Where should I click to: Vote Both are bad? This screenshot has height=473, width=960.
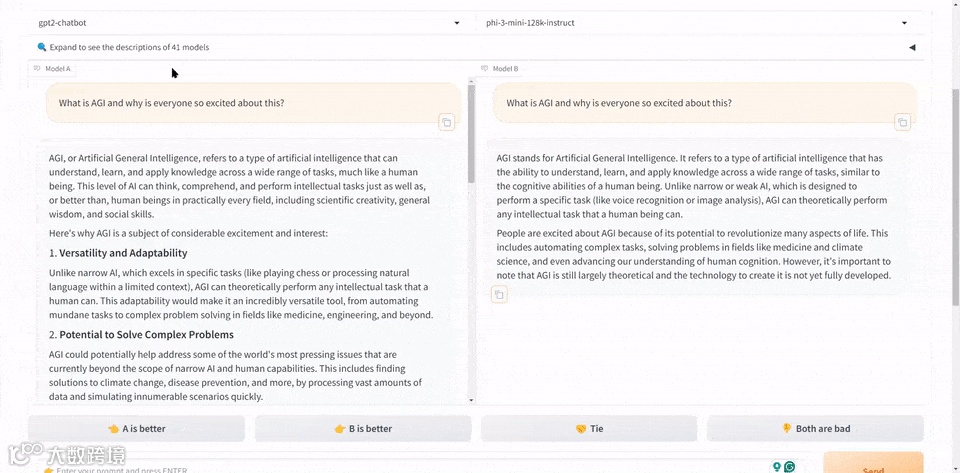[x=815, y=429]
